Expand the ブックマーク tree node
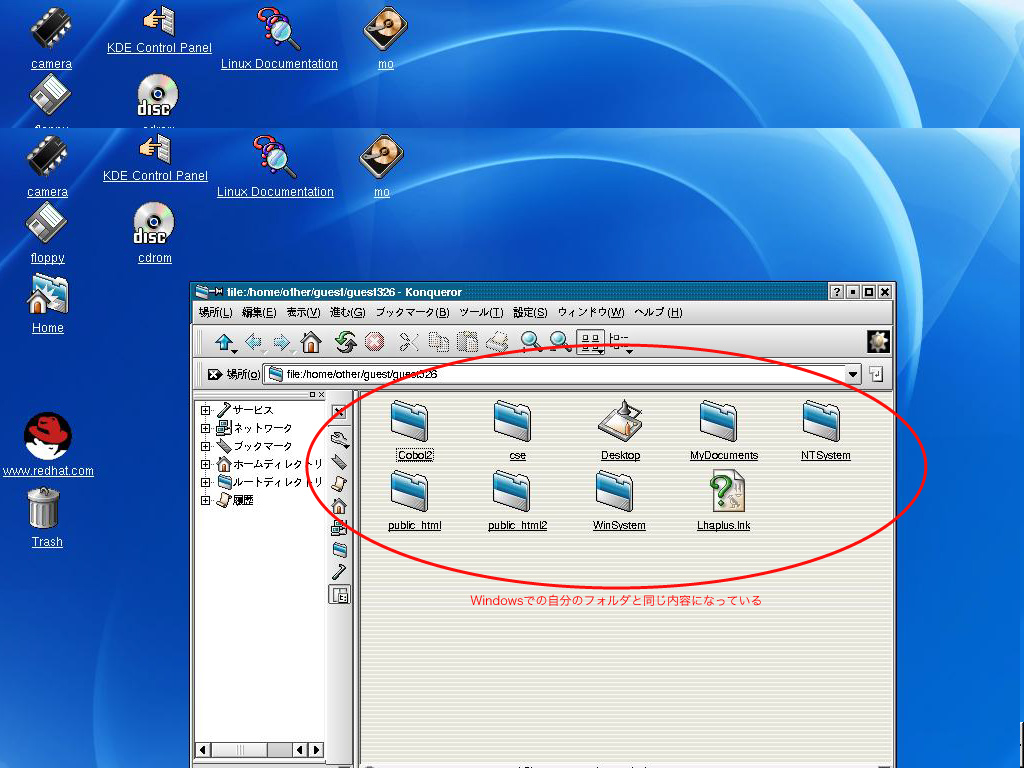Image resolution: width=1024 pixels, height=768 pixels. (206, 446)
